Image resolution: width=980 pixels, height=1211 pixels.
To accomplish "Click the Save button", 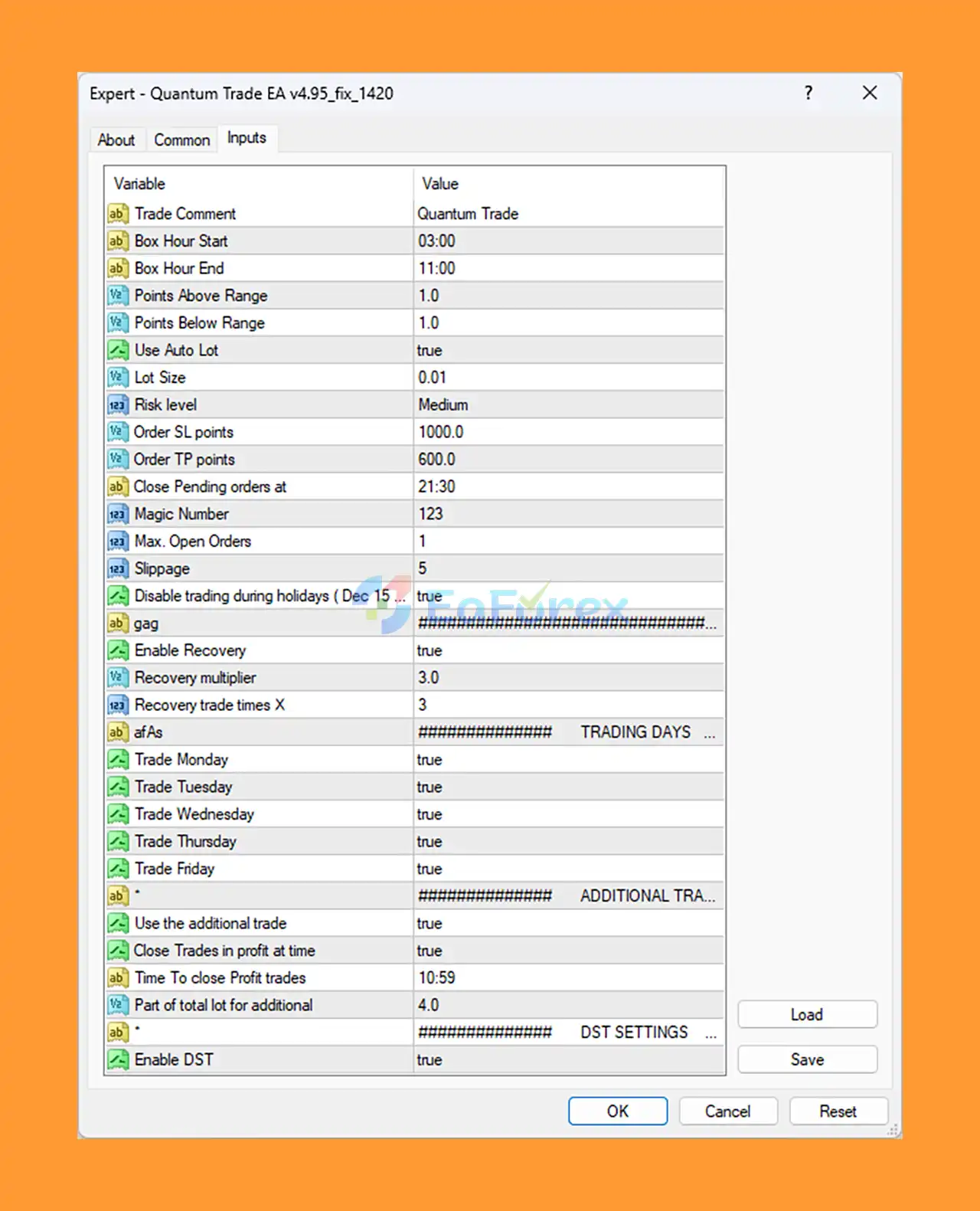I will click(x=807, y=1059).
